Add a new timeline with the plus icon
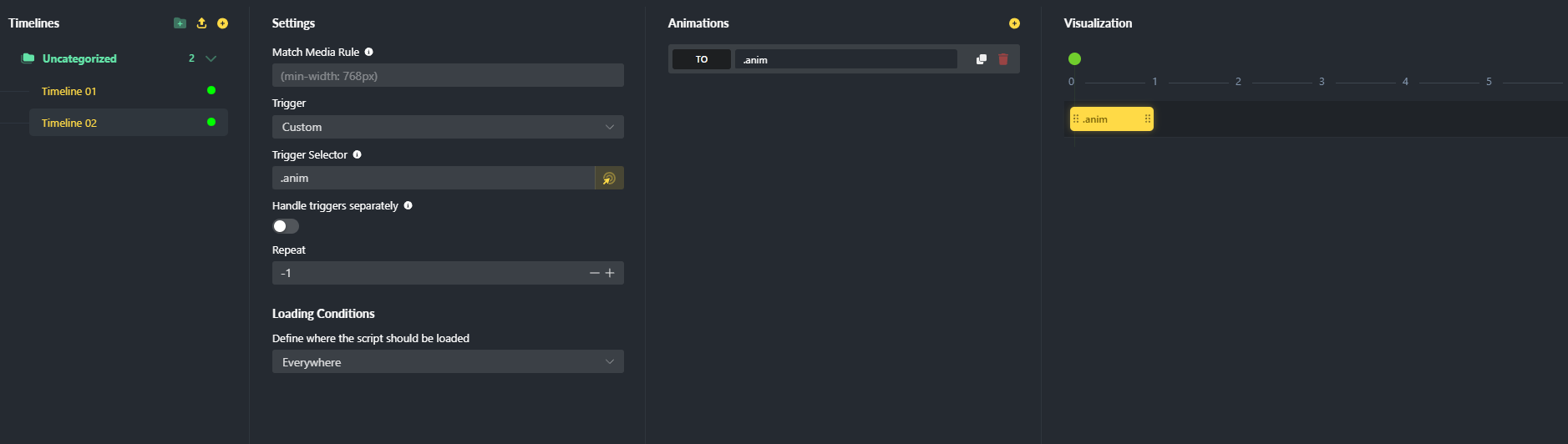1568x444 pixels. [222, 23]
